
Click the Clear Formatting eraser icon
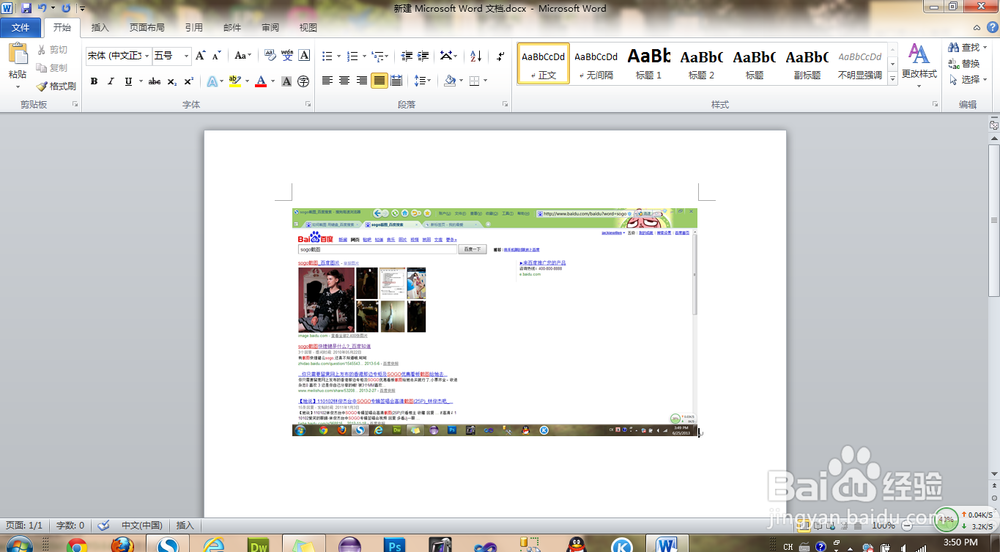[x=270, y=56]
